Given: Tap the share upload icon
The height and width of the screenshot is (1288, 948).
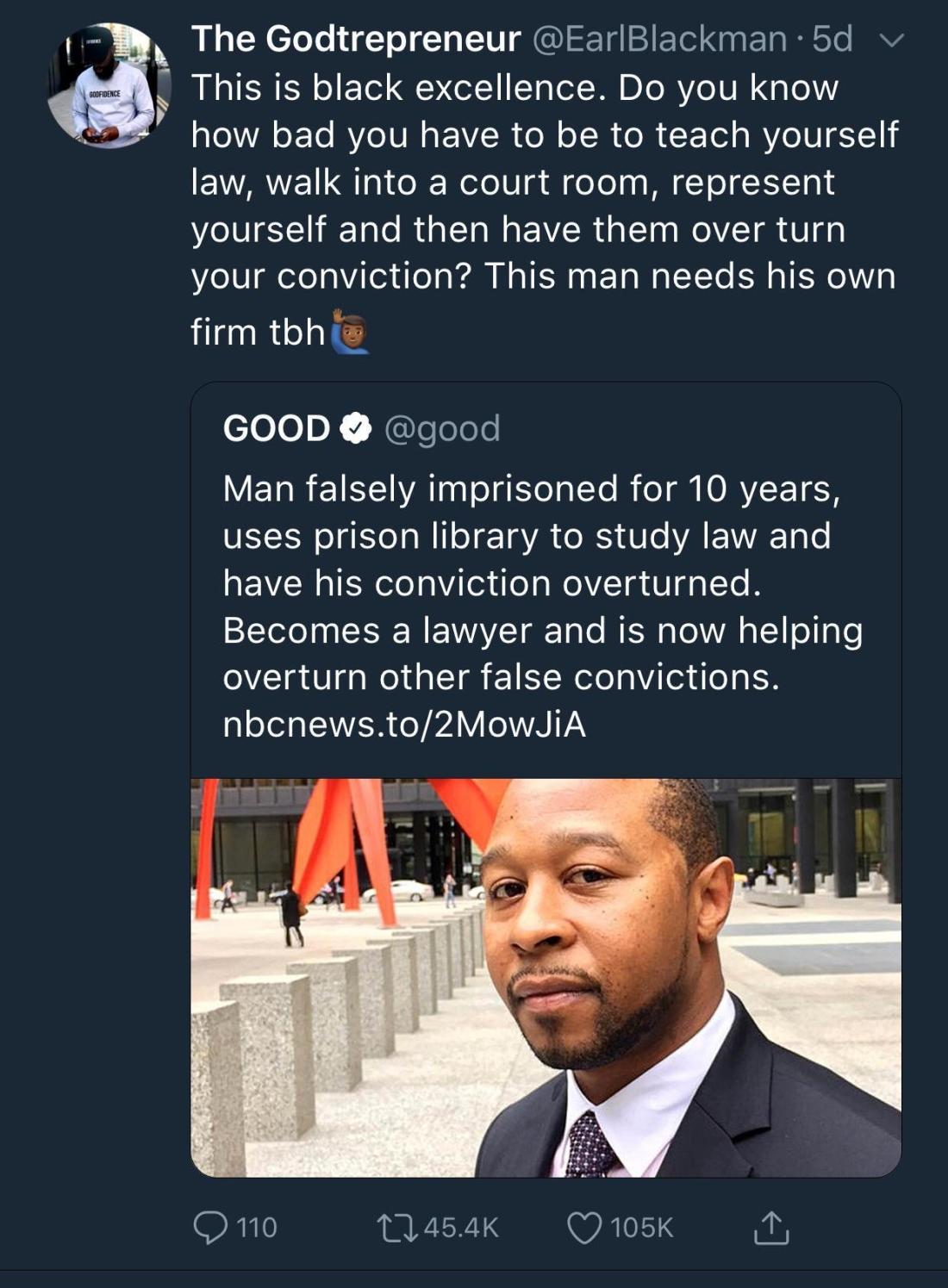Looking at the screenshot, I should pos(770,1228).
